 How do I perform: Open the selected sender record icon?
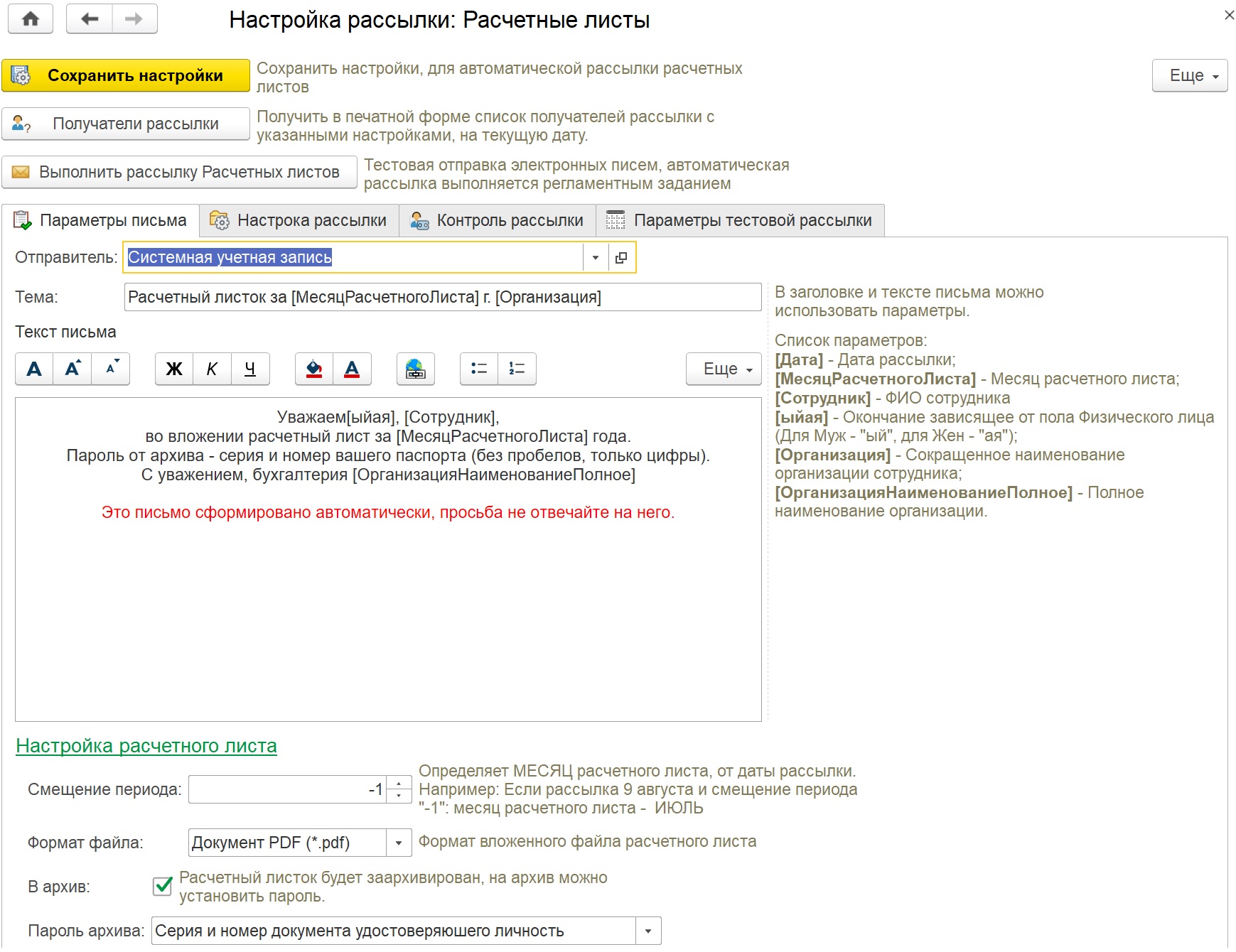(x=621, y=258)
